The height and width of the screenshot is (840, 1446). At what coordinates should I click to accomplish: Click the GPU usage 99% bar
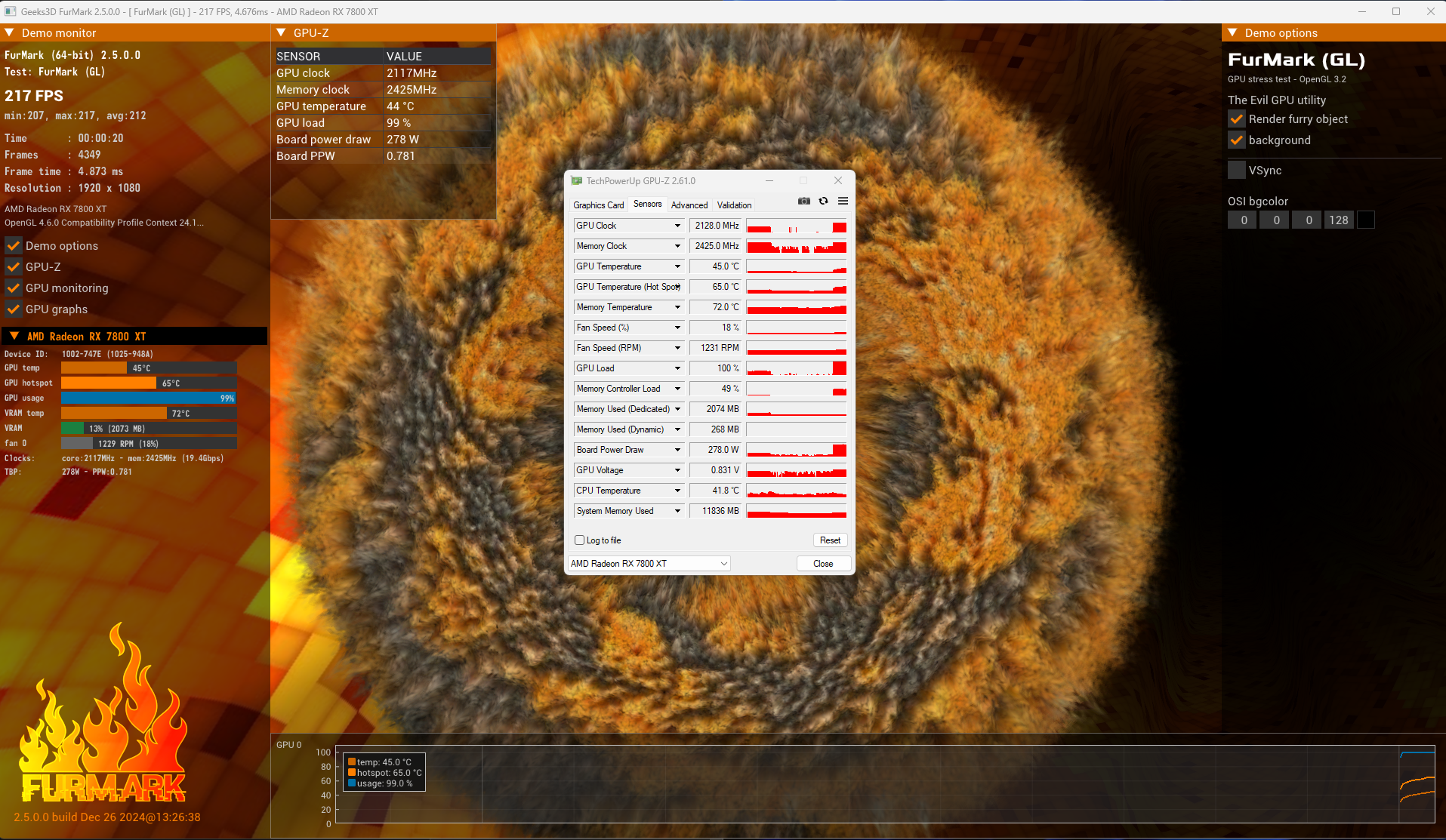pos(149,398)
